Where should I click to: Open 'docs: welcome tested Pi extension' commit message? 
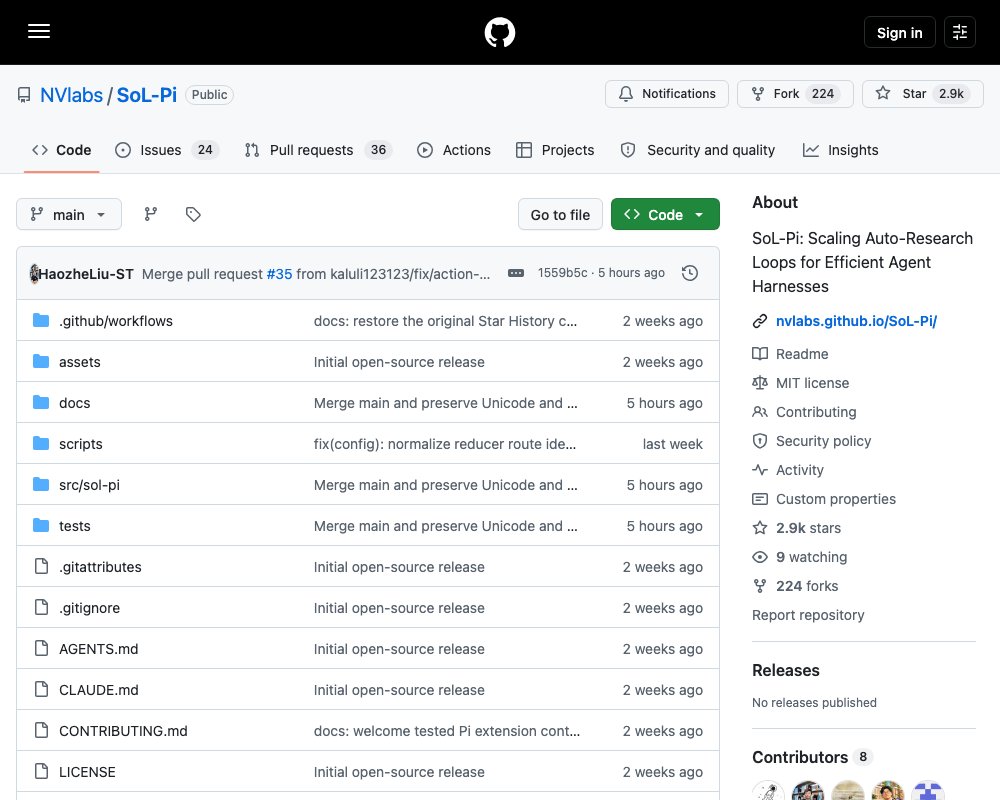(x=446, y=731)
